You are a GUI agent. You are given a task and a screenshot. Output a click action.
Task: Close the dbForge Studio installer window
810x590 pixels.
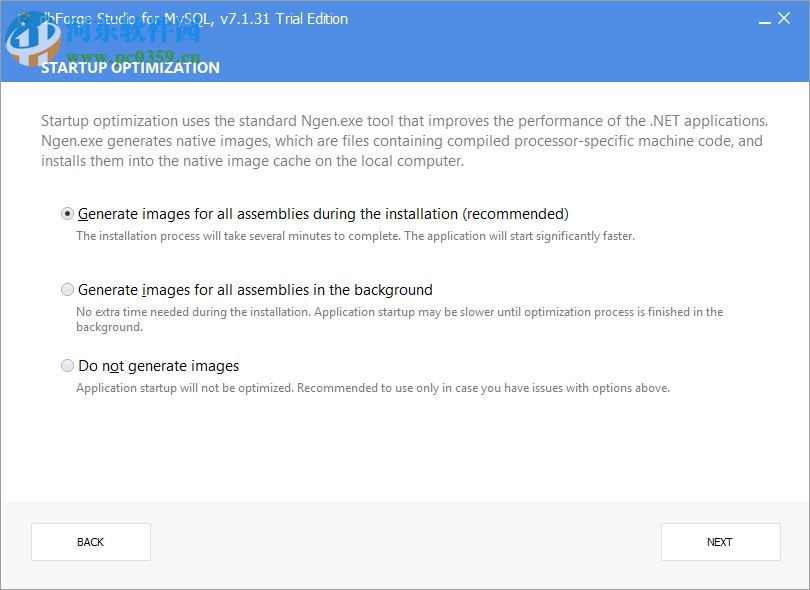pos(785,18)
